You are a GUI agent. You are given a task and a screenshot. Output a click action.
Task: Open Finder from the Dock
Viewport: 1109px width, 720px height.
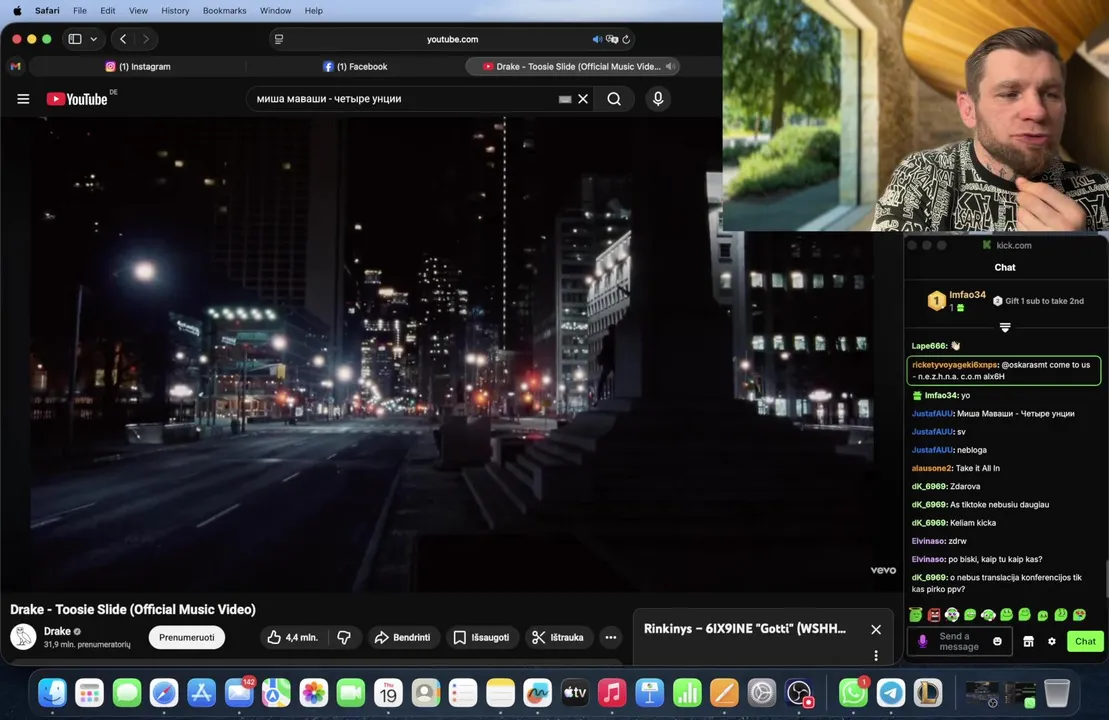52,693
